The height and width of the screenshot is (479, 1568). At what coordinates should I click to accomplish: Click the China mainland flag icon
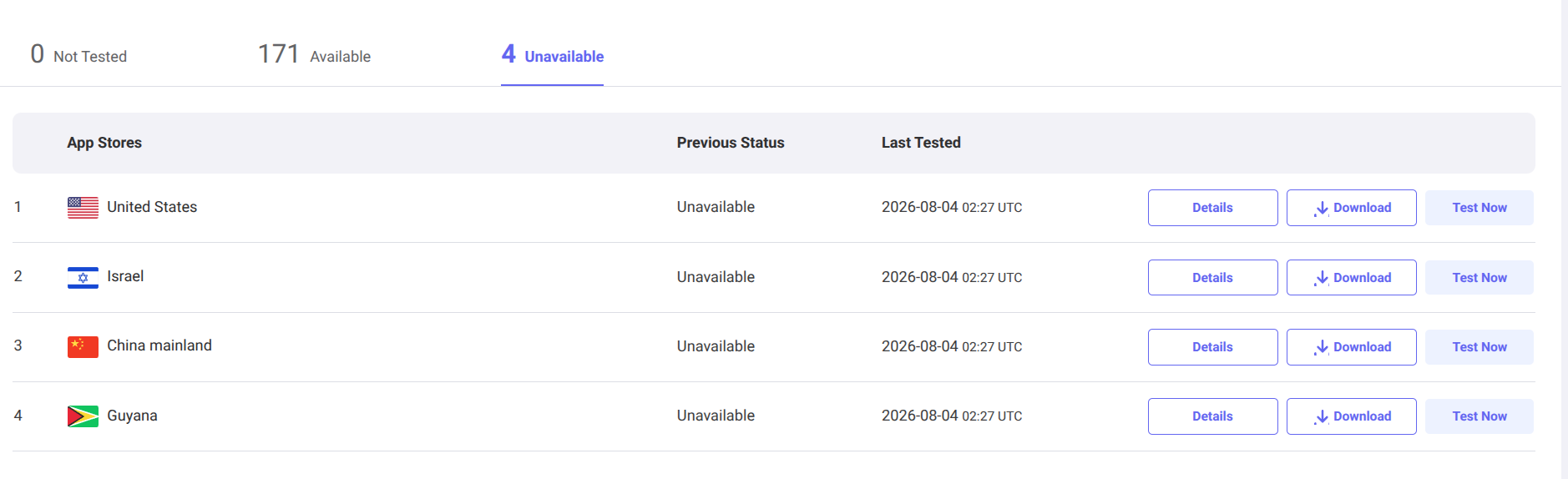83,346
